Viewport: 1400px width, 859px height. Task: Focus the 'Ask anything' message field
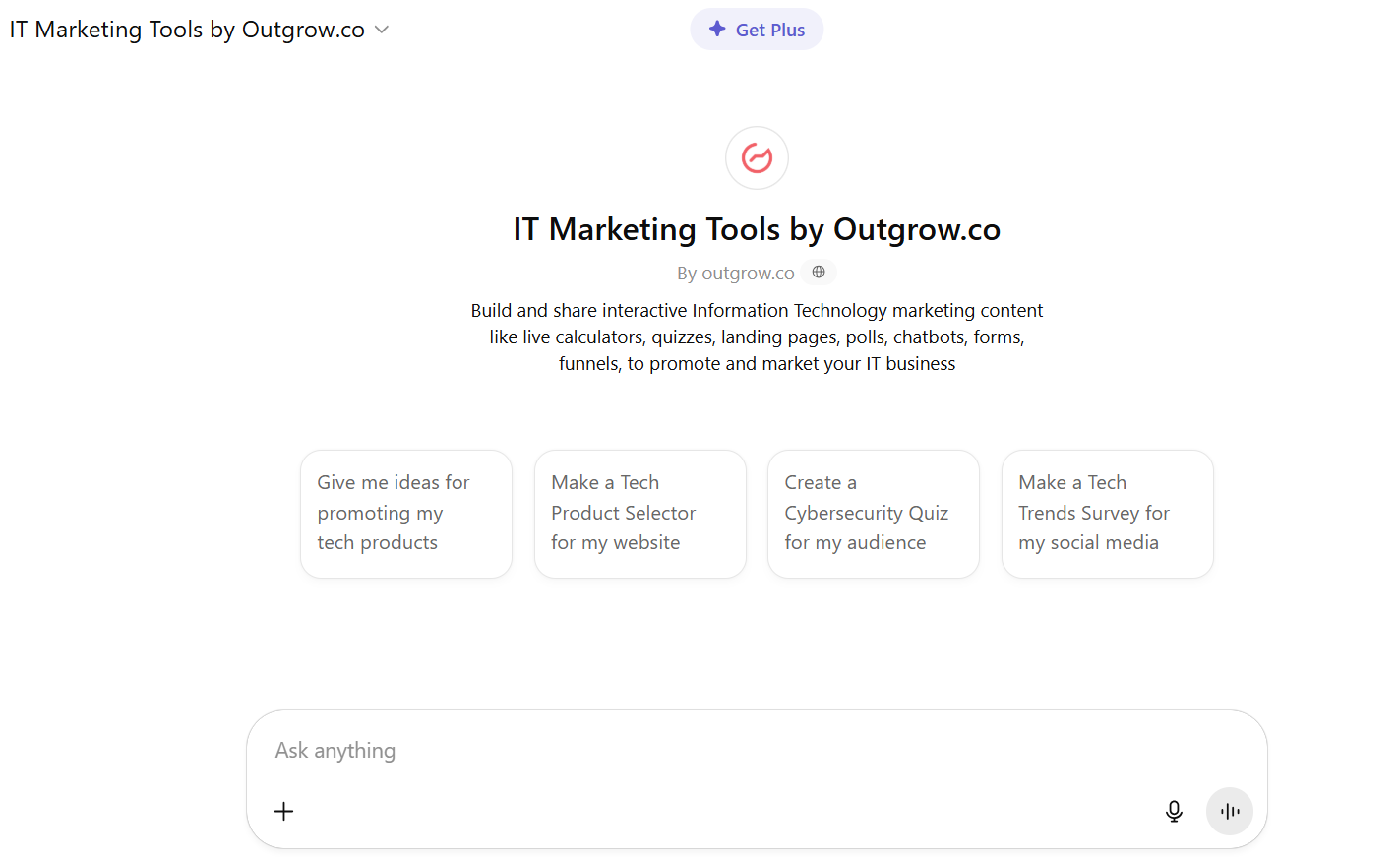[x=689, y=751]
